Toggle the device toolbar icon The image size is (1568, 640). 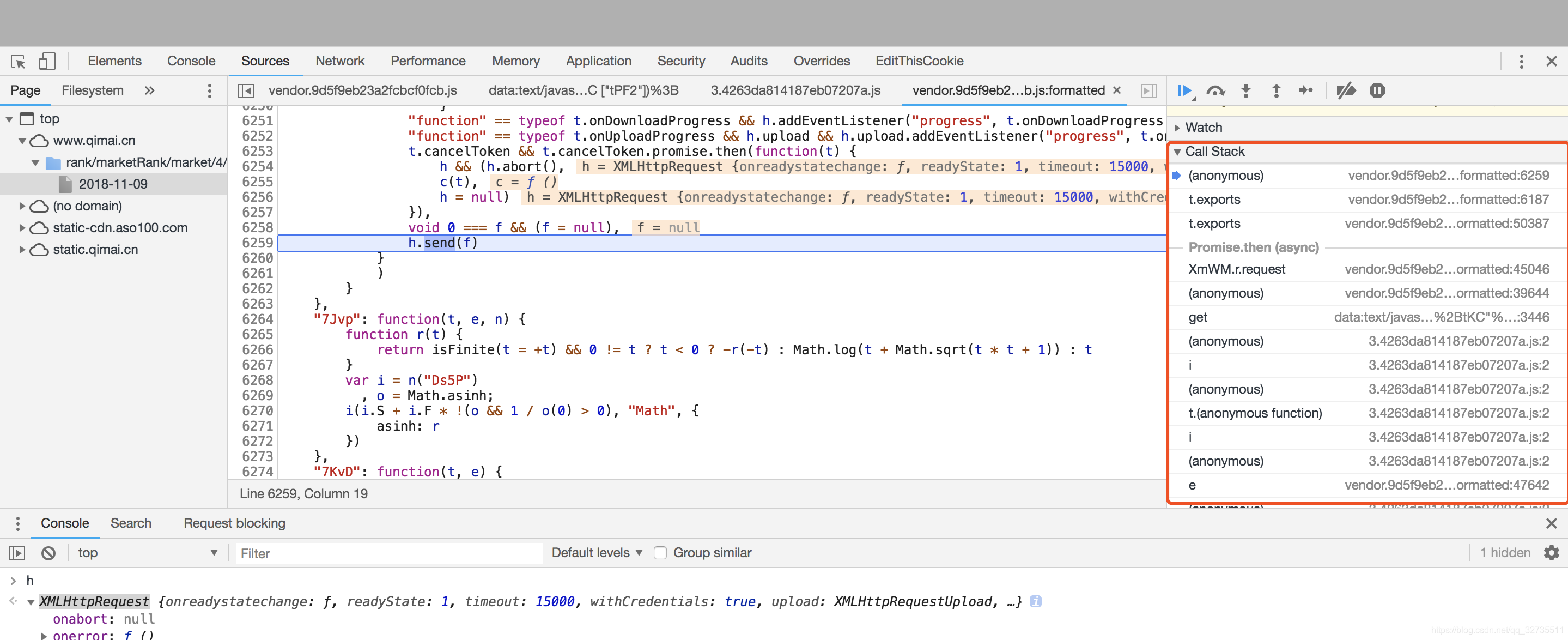tap(47, 61)
